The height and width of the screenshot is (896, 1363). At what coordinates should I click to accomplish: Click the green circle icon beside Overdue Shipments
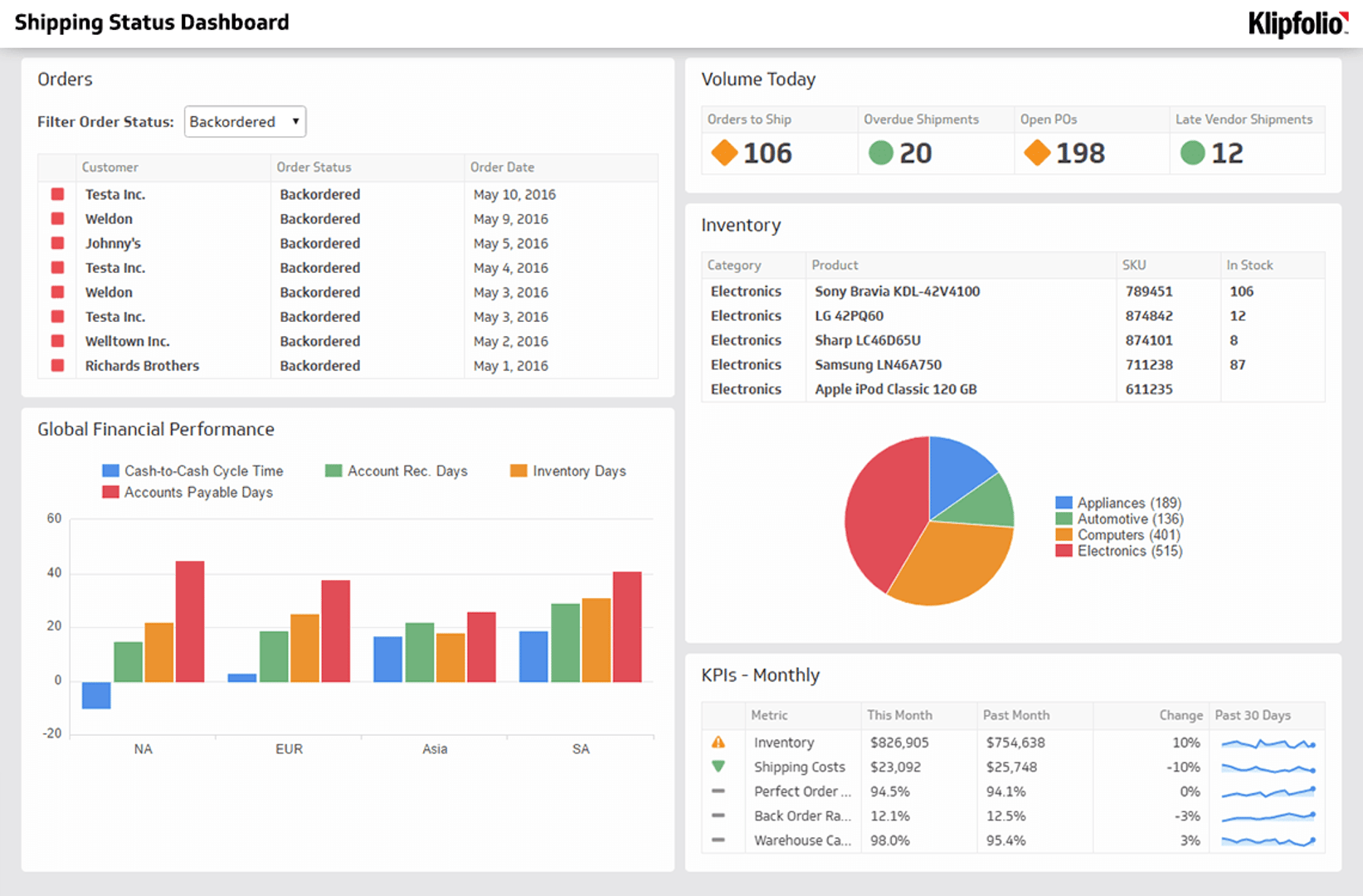tap(879, 153)
